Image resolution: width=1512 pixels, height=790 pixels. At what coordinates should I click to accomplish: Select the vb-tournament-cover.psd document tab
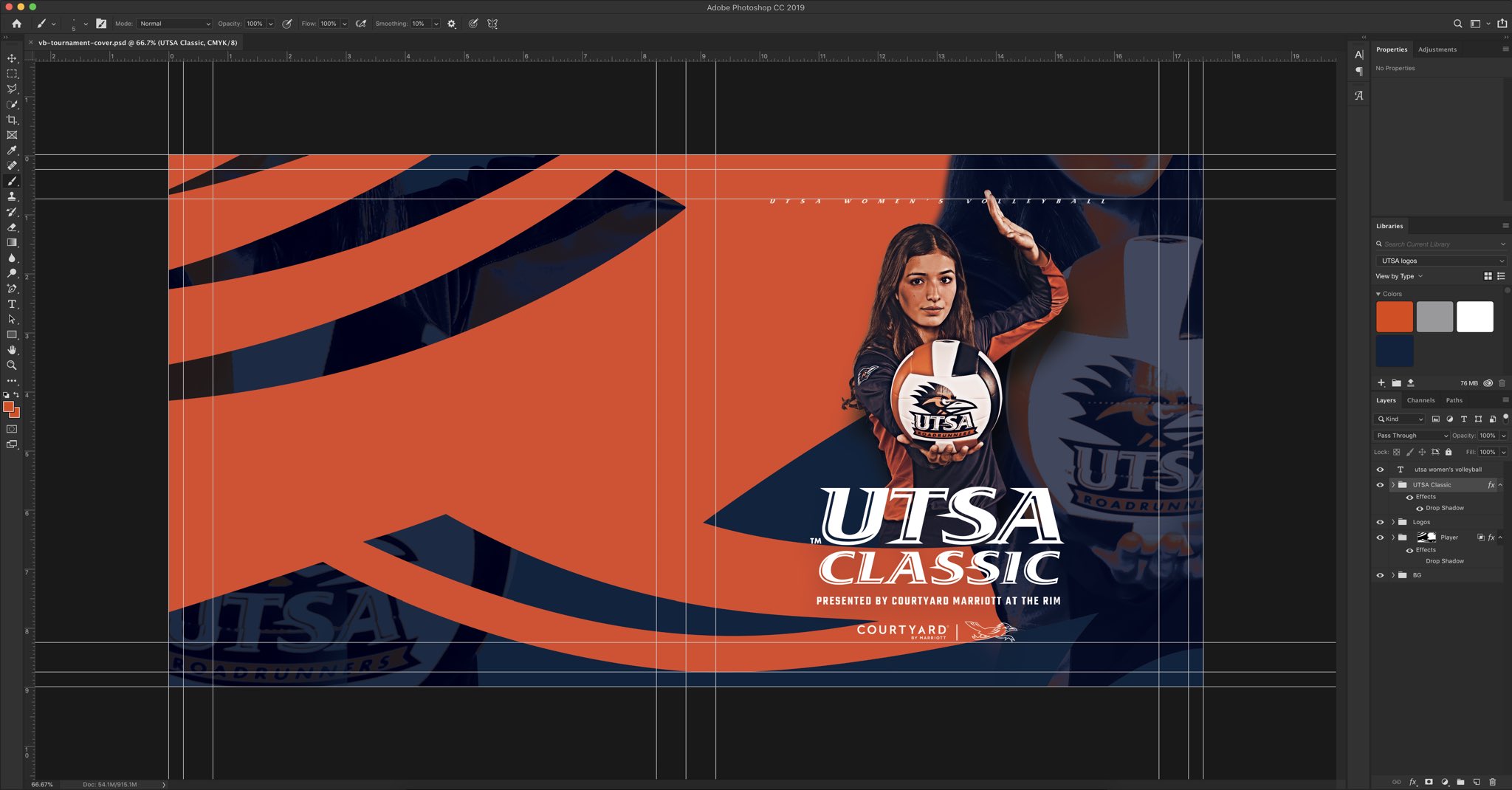click(x=138, y=43)
